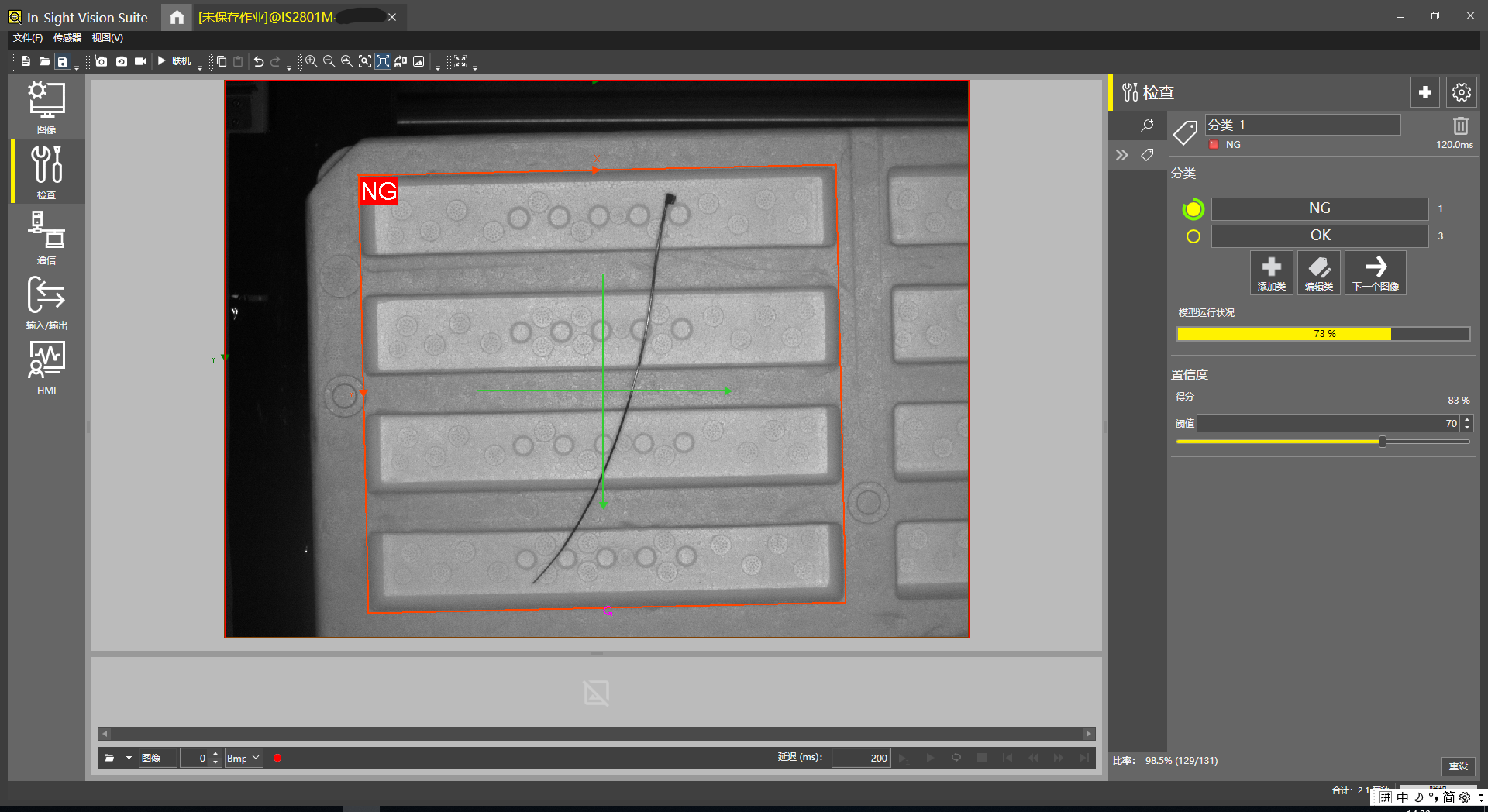Start live video with the camcorder icon
This screenshot has height=812, width=1488.
[140, 61]
